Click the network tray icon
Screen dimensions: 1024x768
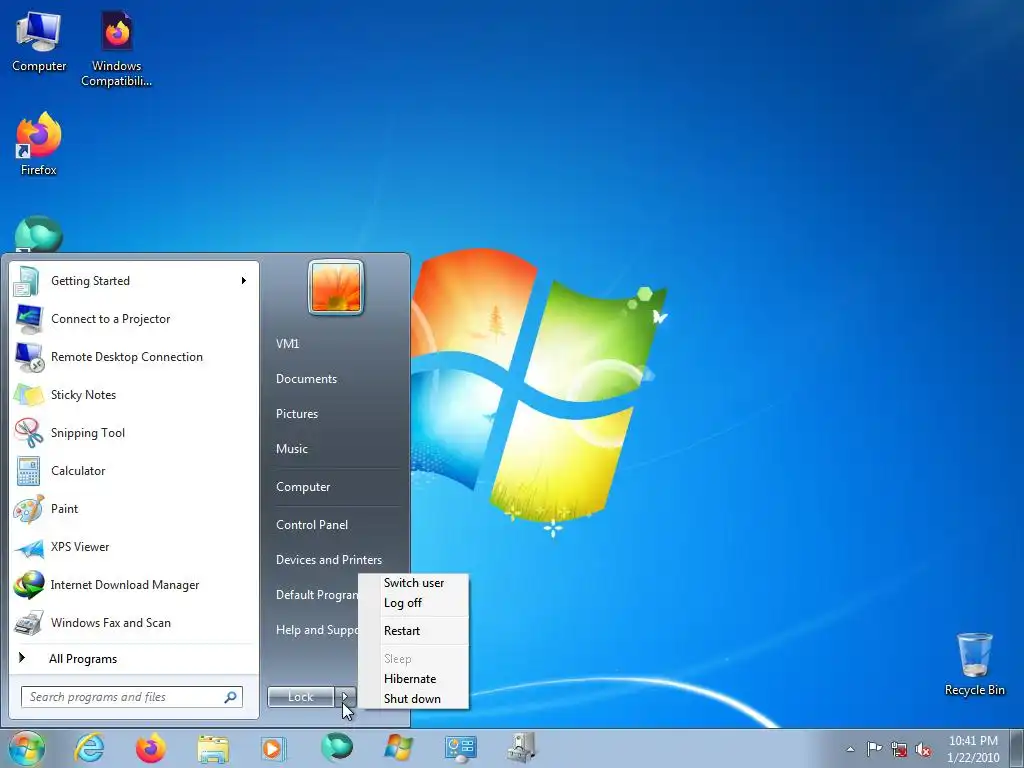(899, 749)
